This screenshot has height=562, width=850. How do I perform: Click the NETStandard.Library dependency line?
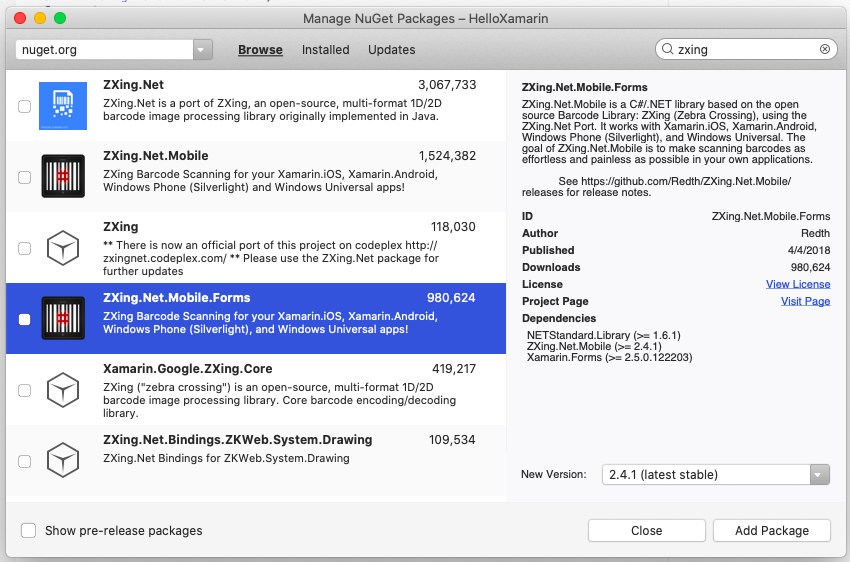click(603, 335)
